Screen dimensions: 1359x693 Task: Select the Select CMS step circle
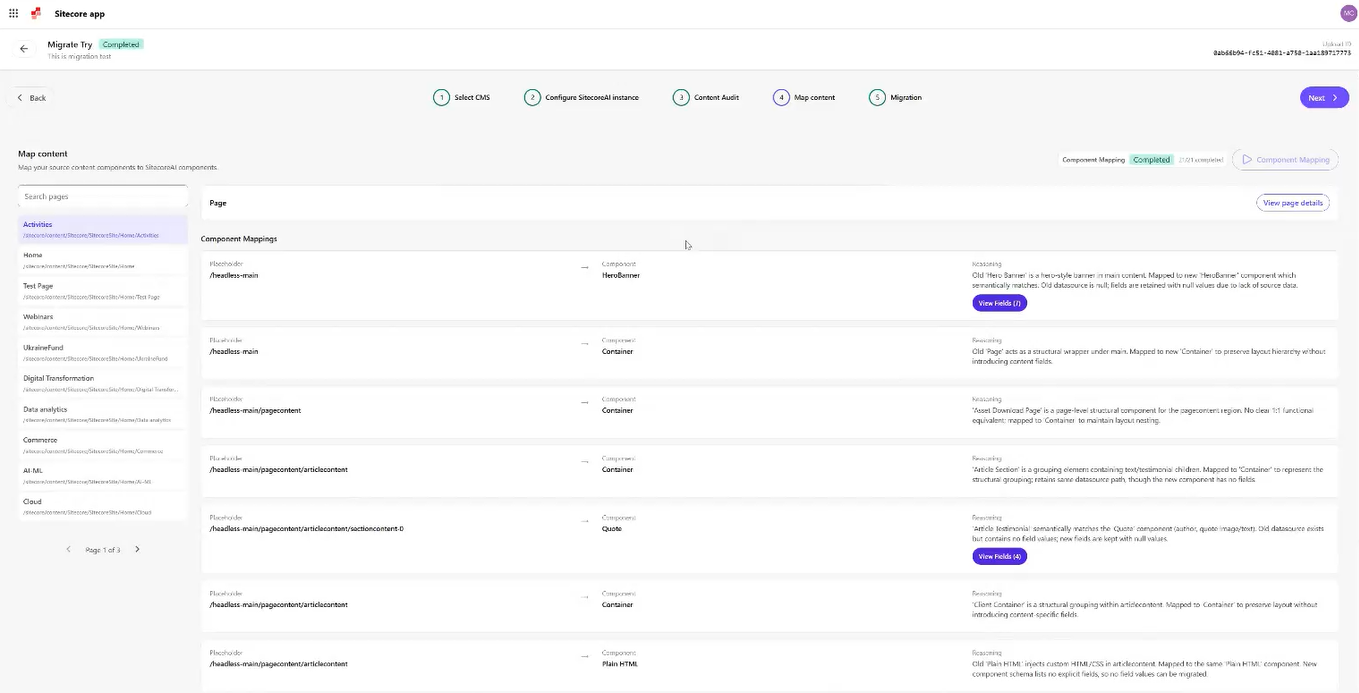441,97
